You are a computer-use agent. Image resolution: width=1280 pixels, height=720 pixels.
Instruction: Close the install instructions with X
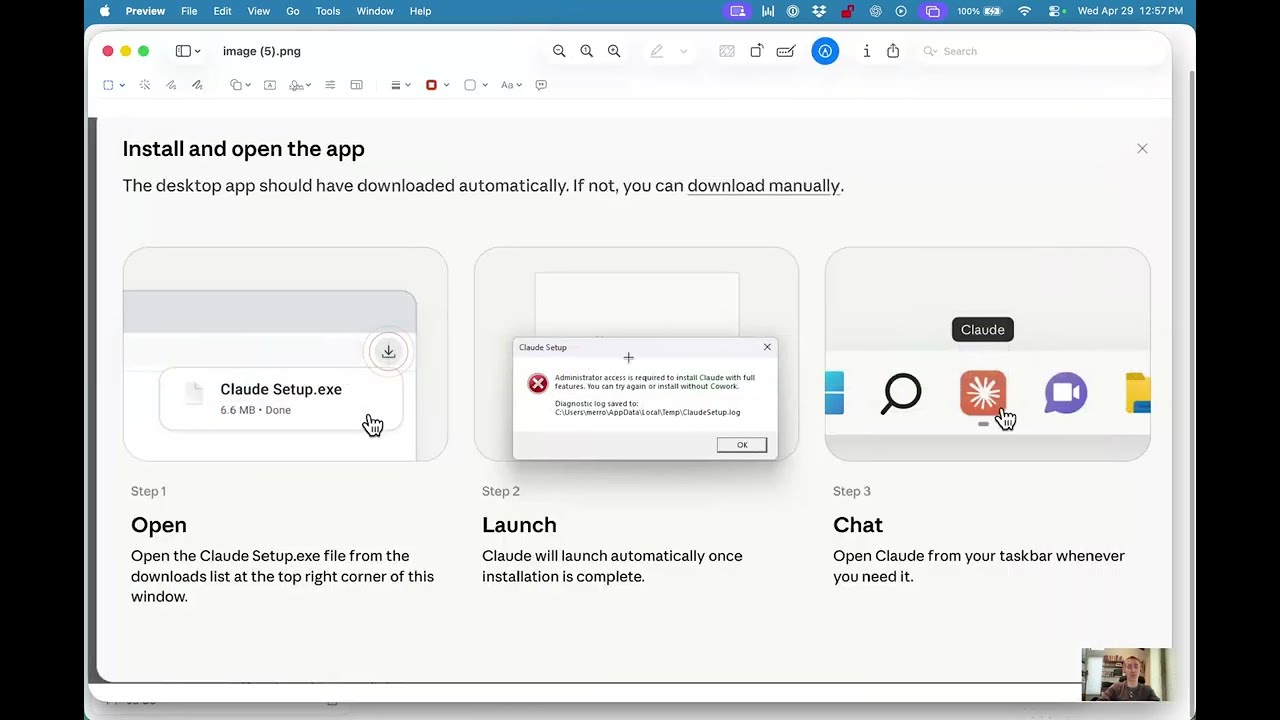pyautogui.click(x=1142, y=148)
